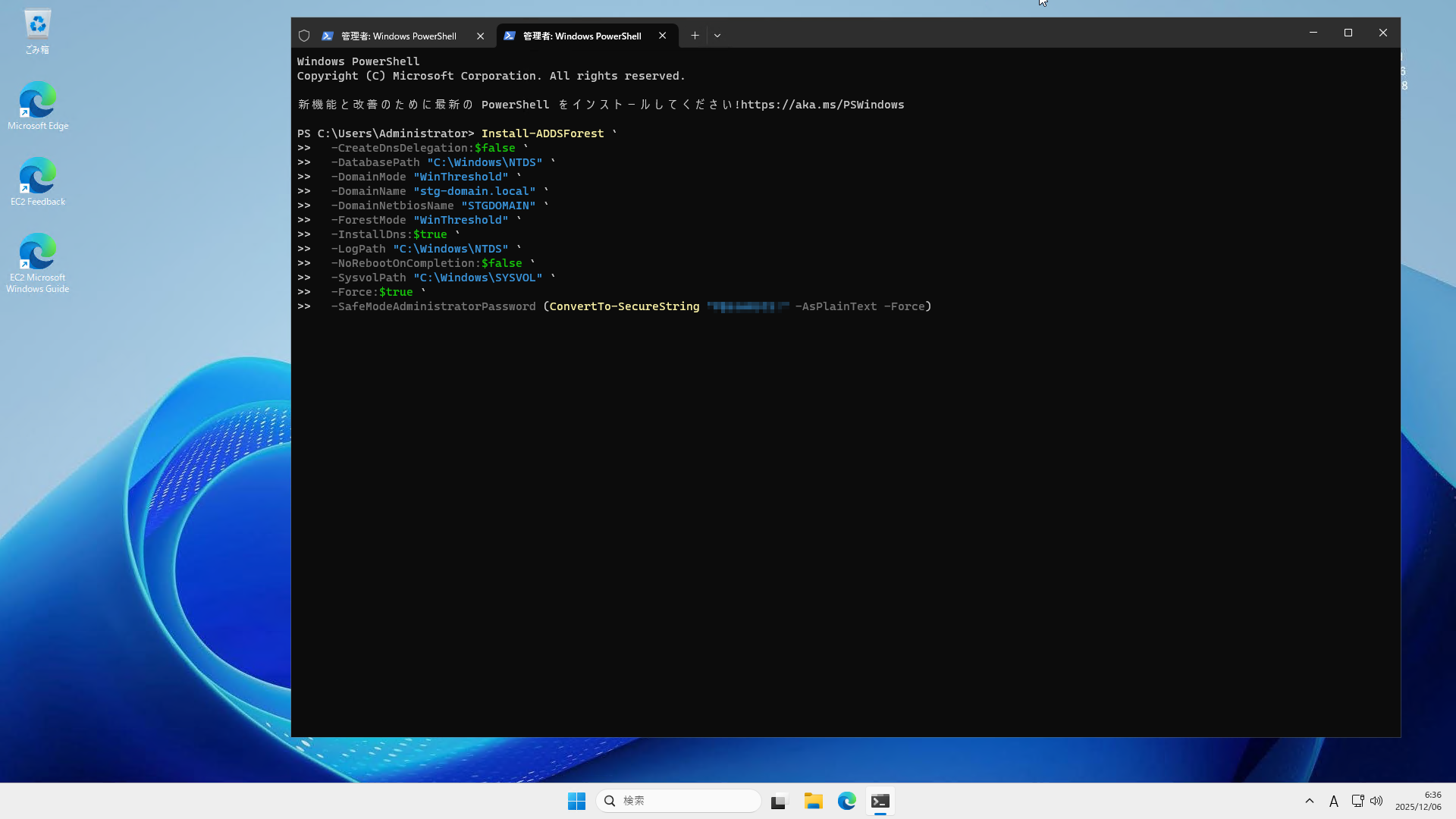Close the first PowerShell tab

(480, 36)
